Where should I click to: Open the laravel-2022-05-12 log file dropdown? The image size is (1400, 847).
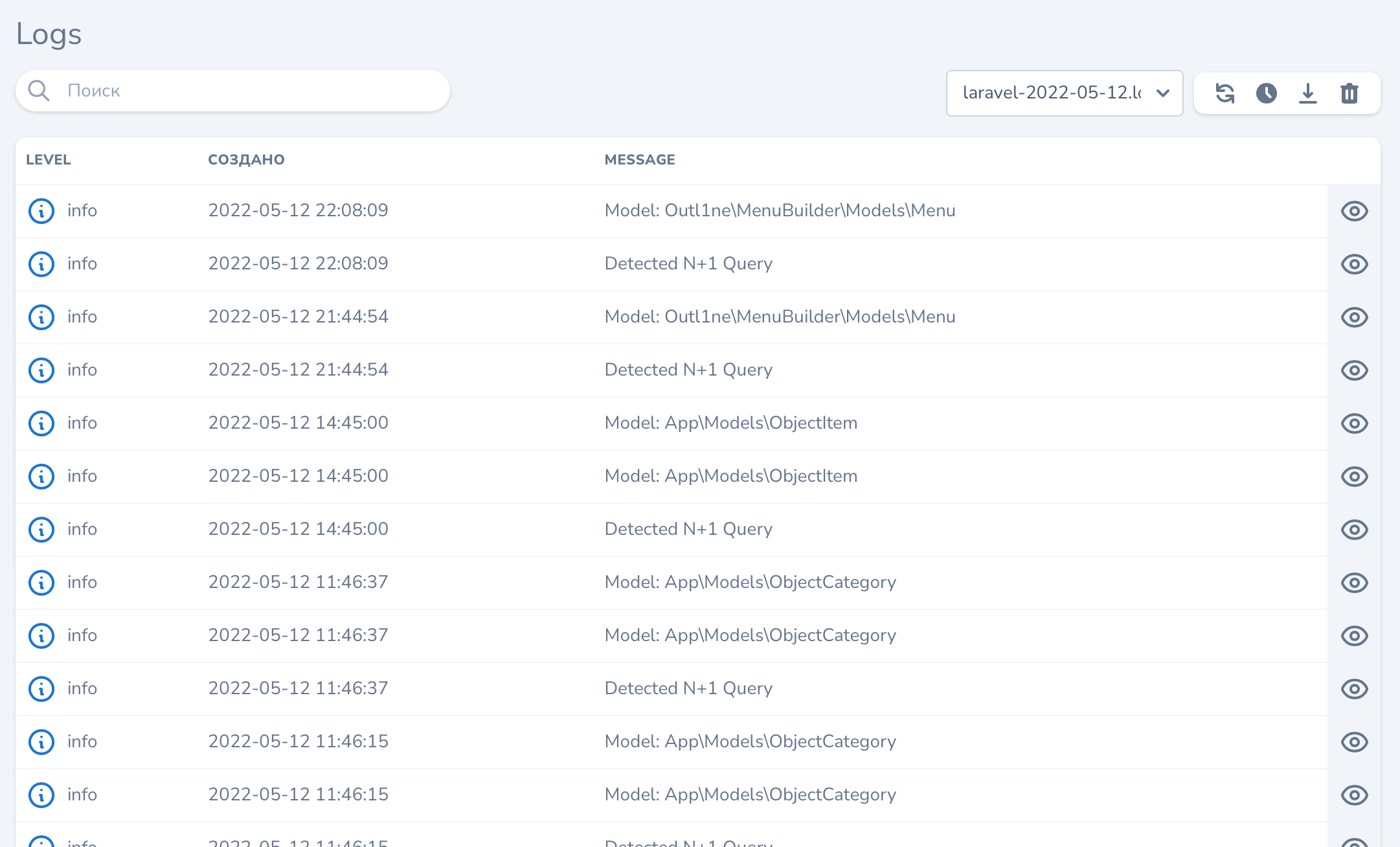point(1051,93)
